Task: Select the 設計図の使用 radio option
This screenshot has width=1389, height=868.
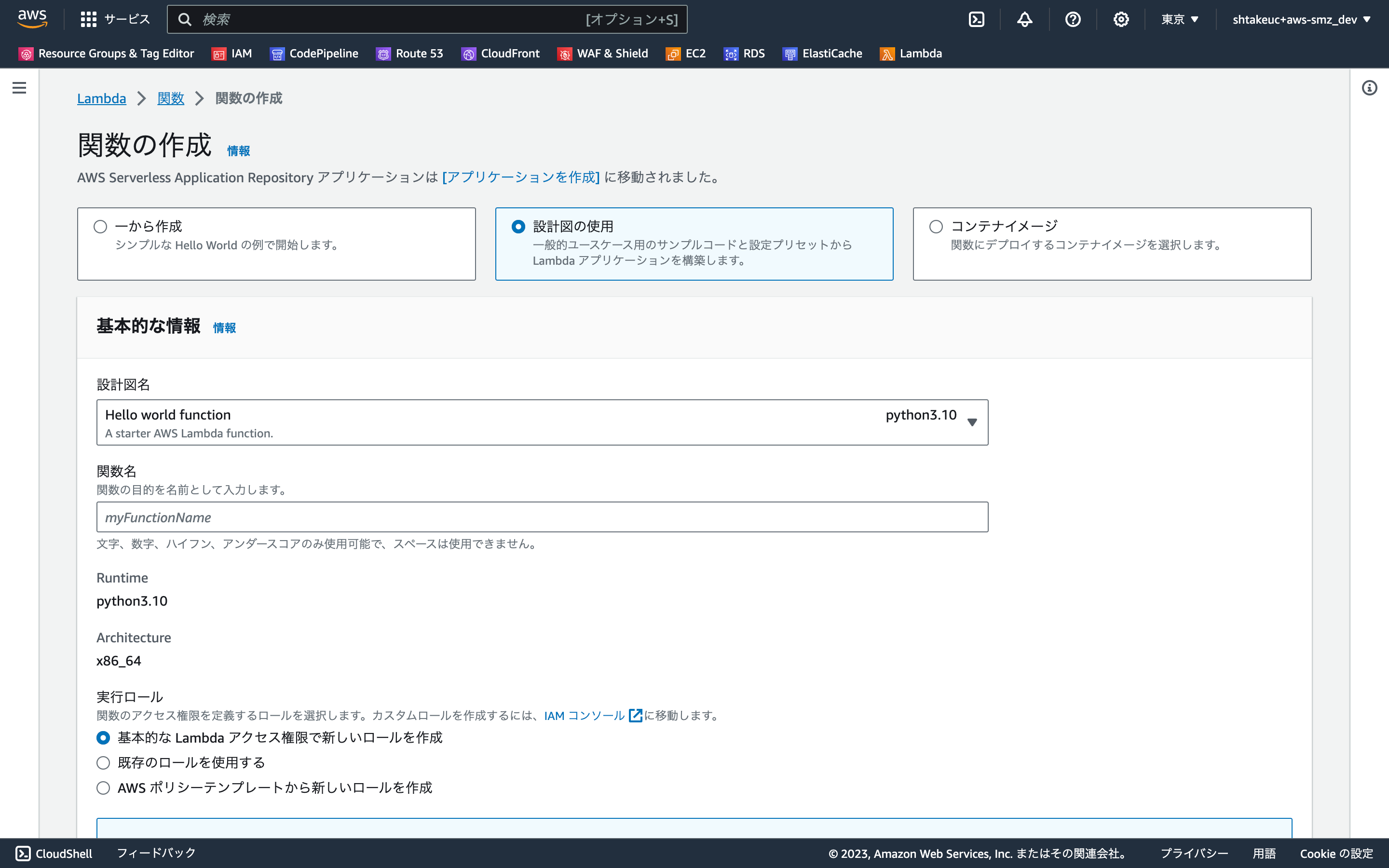Action: (518, 227)
